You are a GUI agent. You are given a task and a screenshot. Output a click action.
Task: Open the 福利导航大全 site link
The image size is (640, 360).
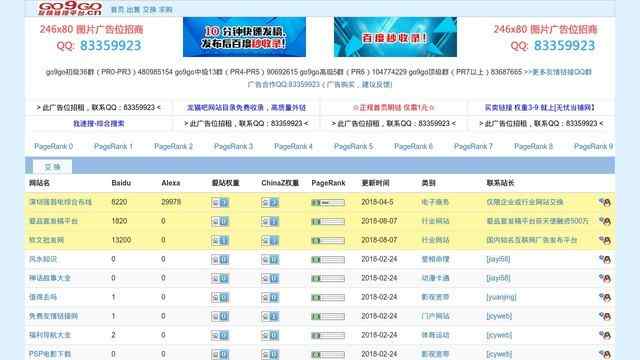[50, 335]
